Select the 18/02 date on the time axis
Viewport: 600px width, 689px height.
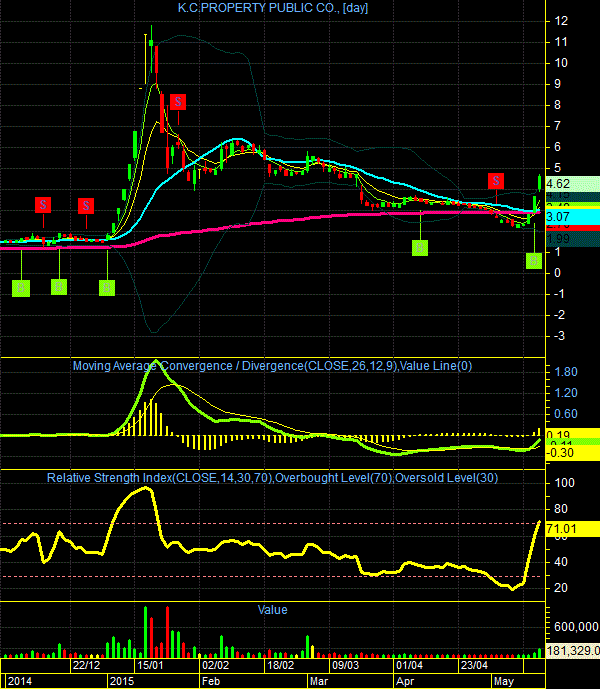(x=280, y=665)
